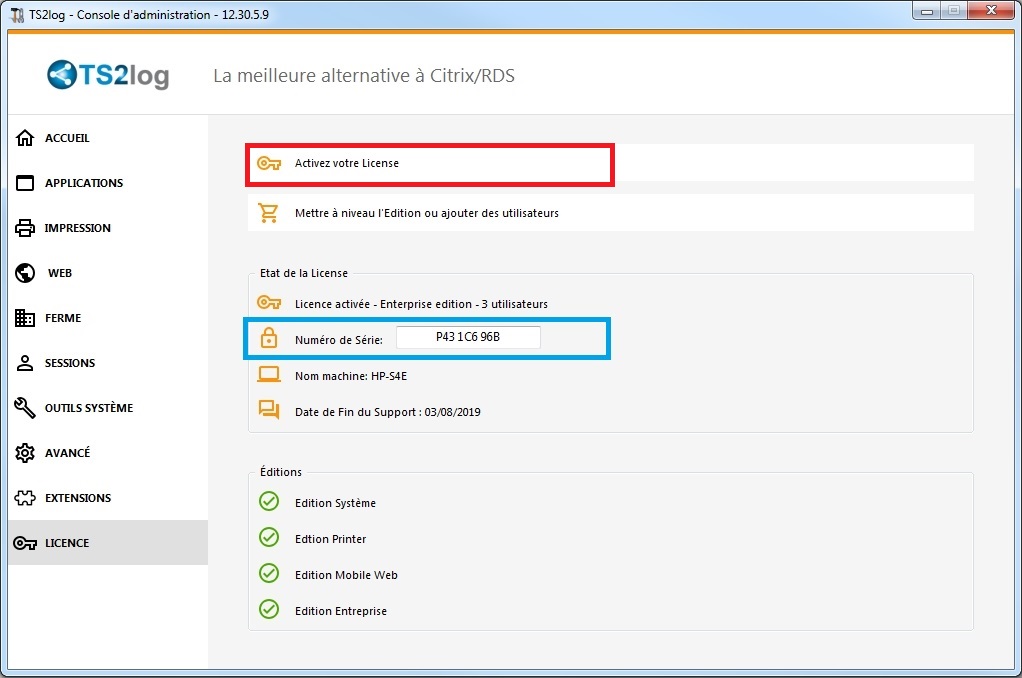Click the Impression printer icon
1022x678 pixels.
tap(25, 228)
